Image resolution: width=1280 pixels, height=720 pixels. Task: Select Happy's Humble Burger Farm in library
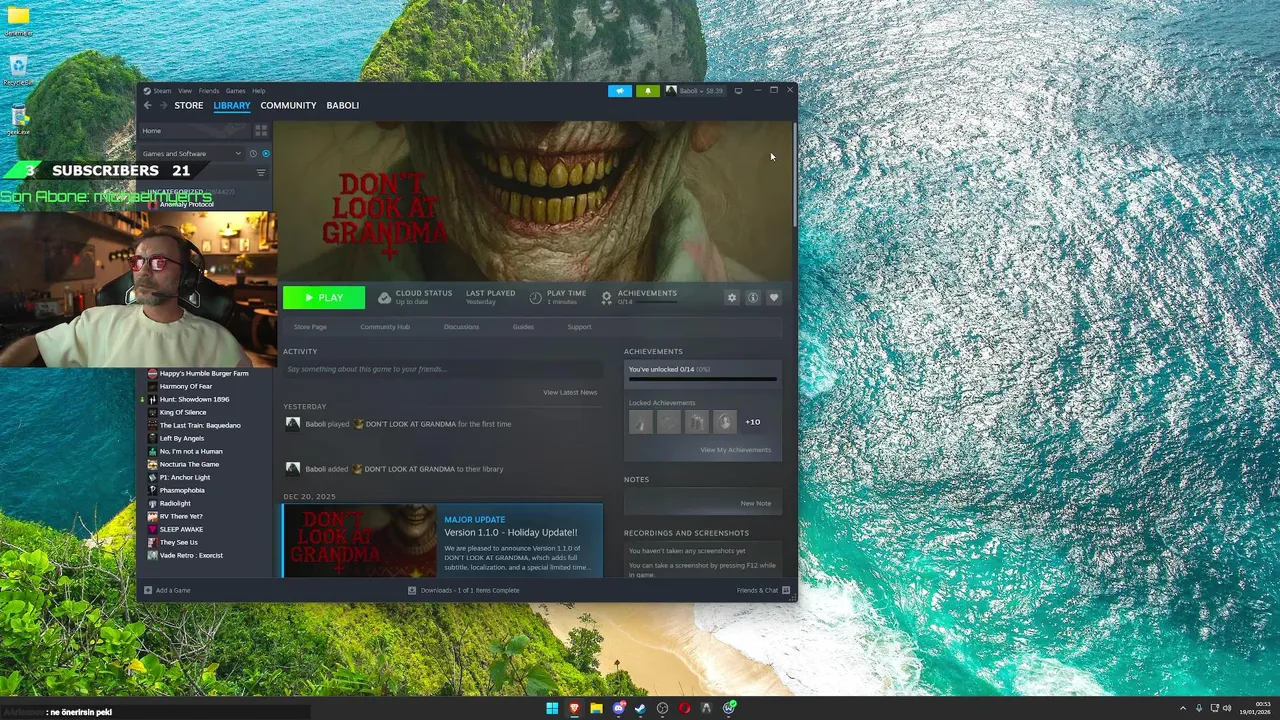coord(203,373)
